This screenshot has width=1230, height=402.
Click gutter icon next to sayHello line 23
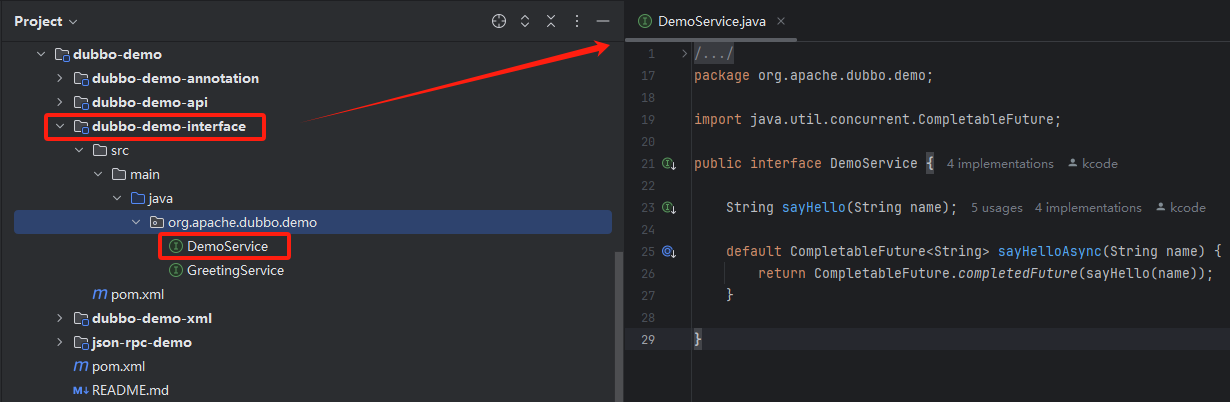click(670, 208)
